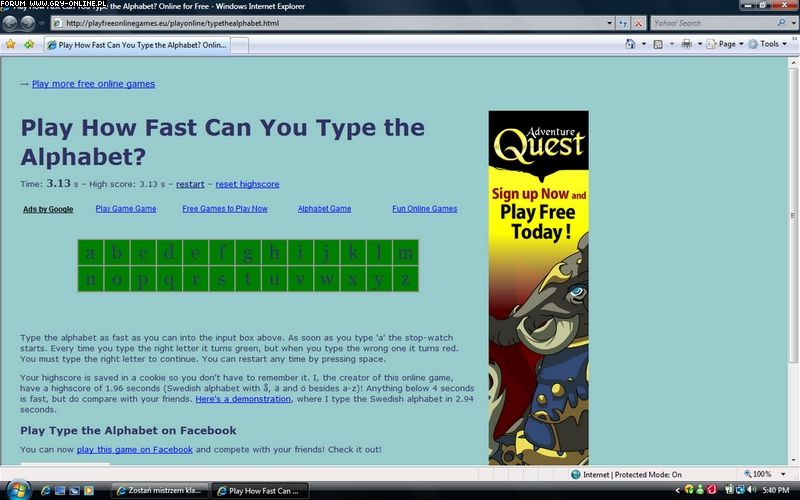Image resolution: width=800 pixels, height=500 pixels.
Task: Click the green messenger person tray icon
Action: point(700,490)
